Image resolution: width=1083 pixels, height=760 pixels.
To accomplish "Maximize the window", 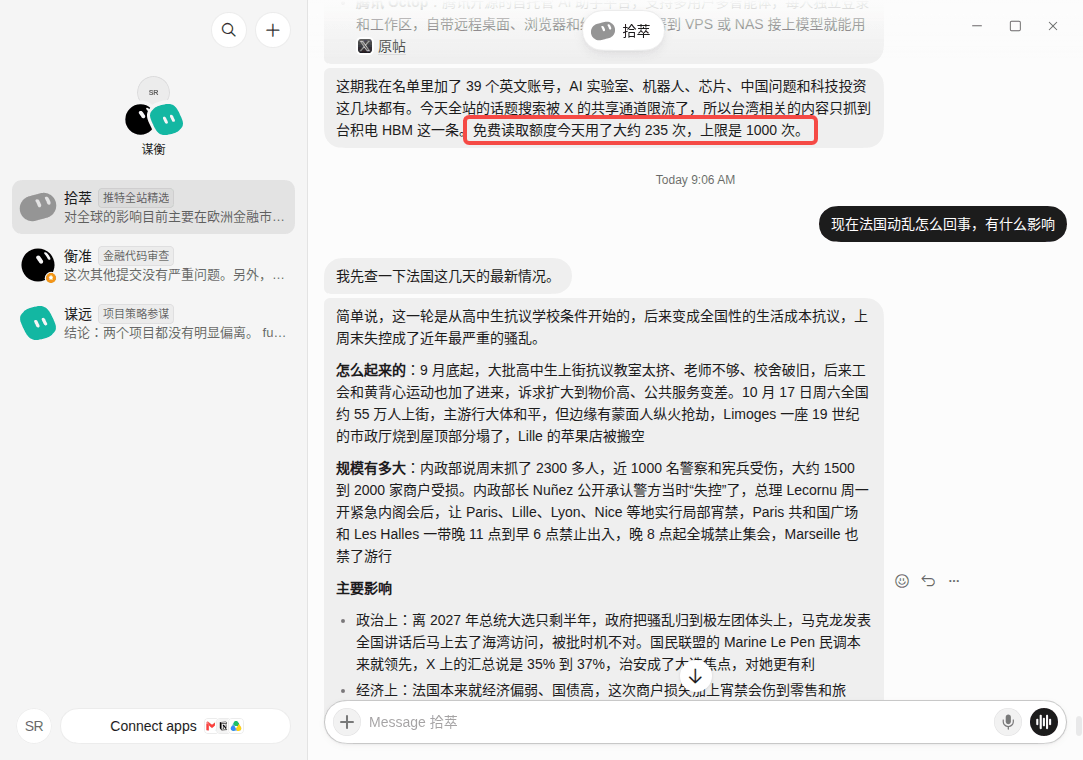I will click(1015, 26).
